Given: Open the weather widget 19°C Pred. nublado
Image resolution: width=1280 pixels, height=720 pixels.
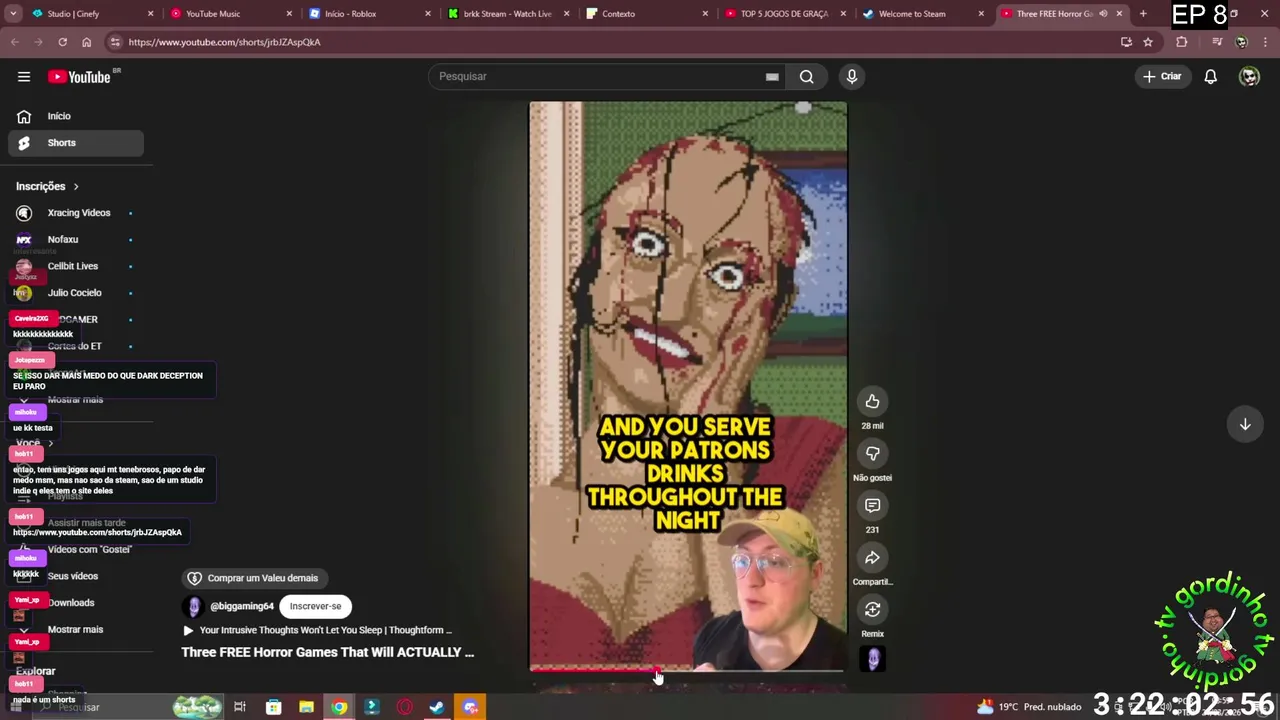Looking at the screenshot, I should [1028, 707].
